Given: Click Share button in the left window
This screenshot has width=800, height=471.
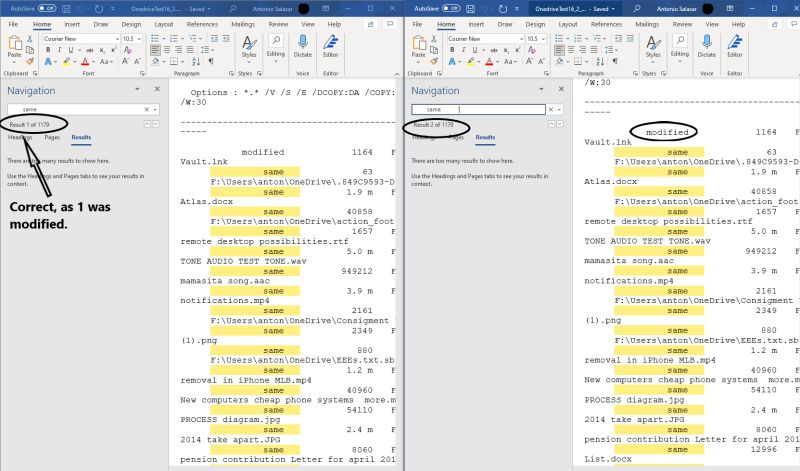Looking at the screenshot, I should pos(371,24).
